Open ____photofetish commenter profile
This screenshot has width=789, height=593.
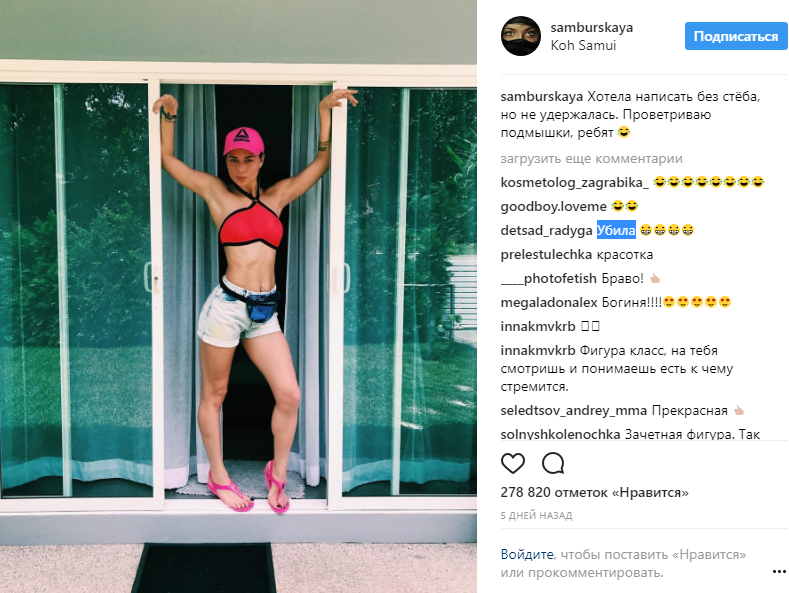pyautogui.click(x=548, y=278)
